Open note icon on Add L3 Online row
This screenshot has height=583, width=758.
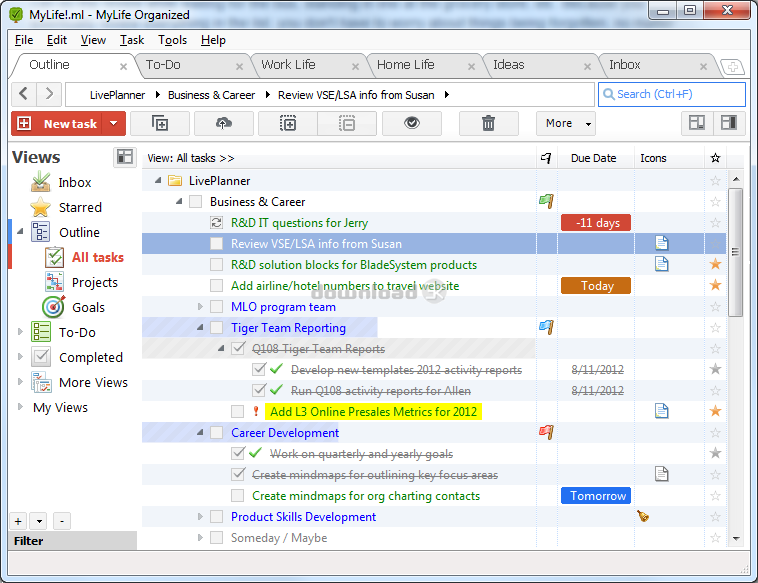661,411
